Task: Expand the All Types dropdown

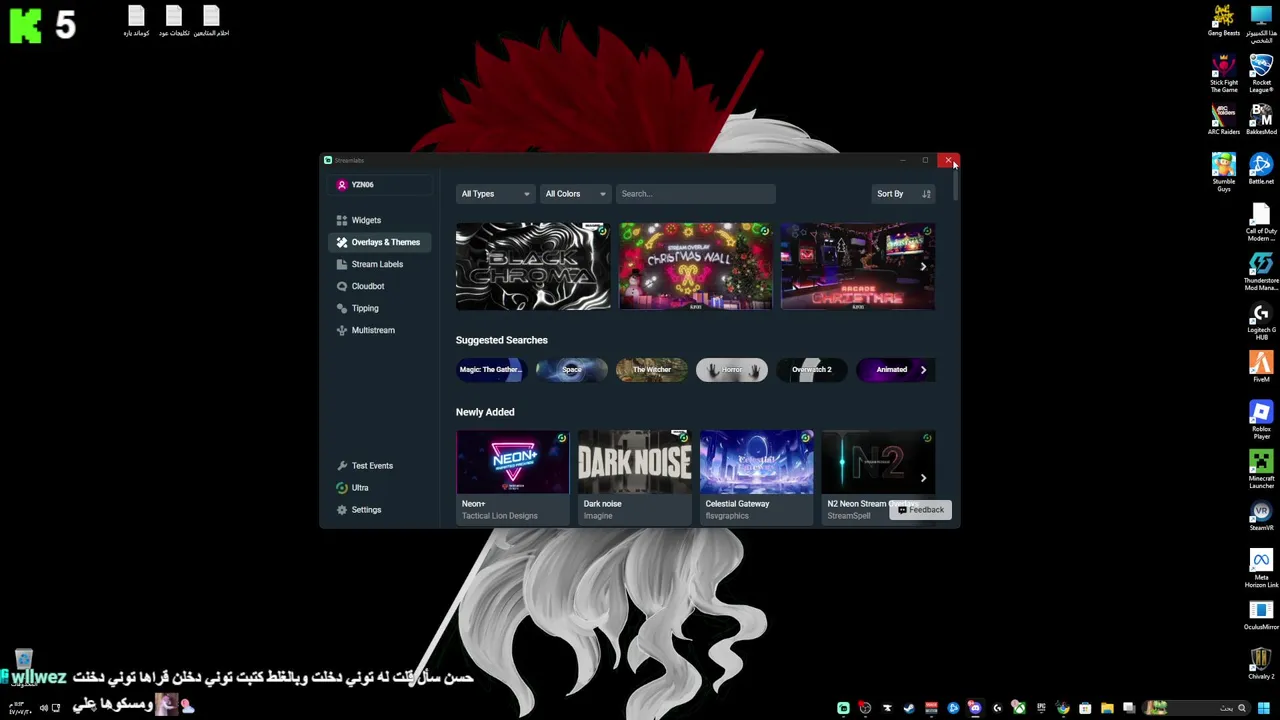Action: (495, 194)
